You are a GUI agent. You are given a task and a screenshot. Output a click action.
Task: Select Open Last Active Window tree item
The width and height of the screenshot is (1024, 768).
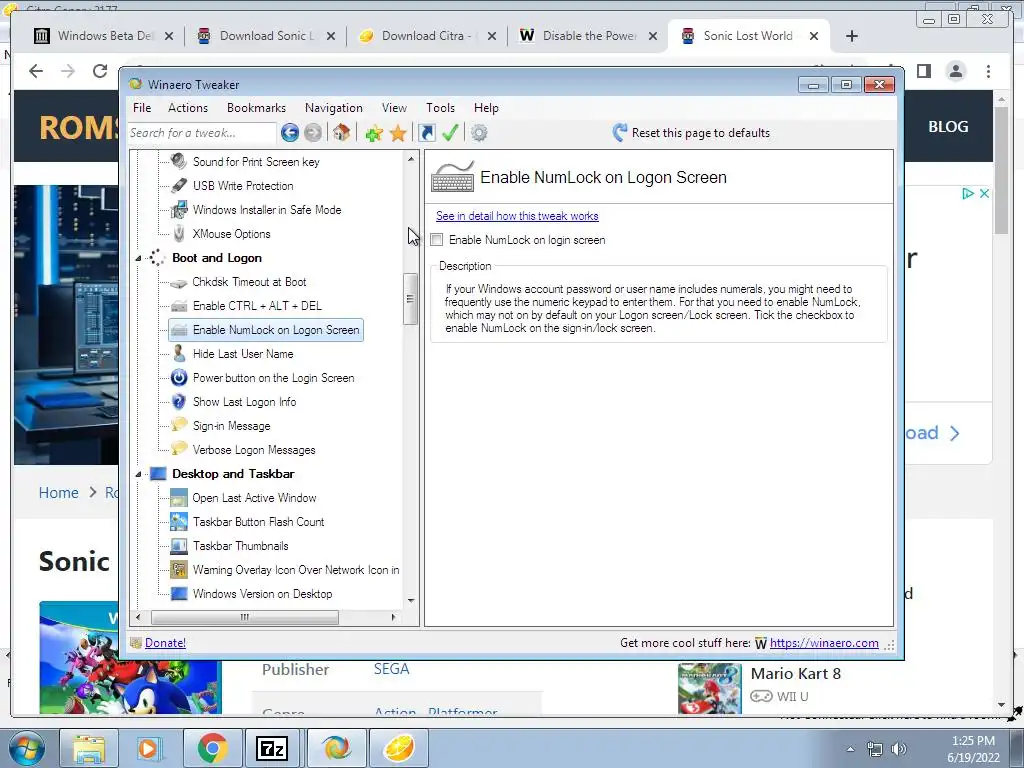(x=254, y=498)
